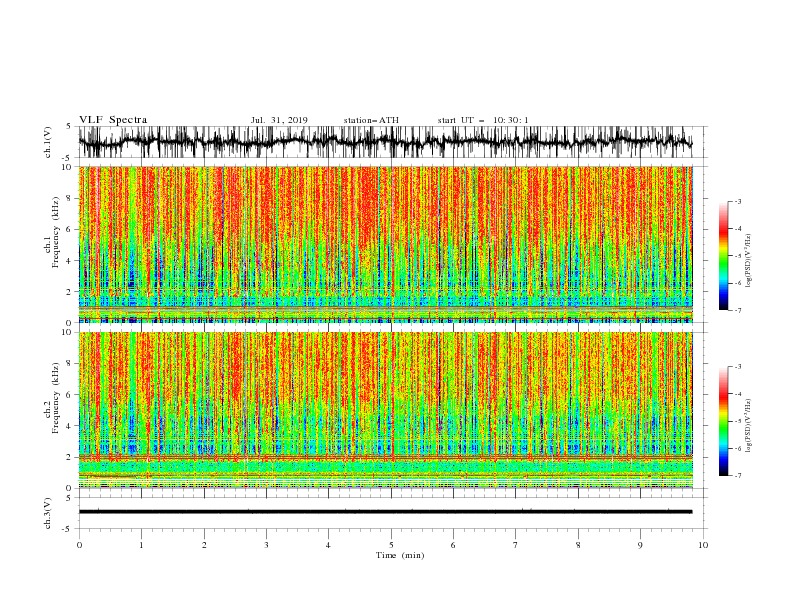
Task: Click the "VLF Spectra" title text
Action: point(113,120)
